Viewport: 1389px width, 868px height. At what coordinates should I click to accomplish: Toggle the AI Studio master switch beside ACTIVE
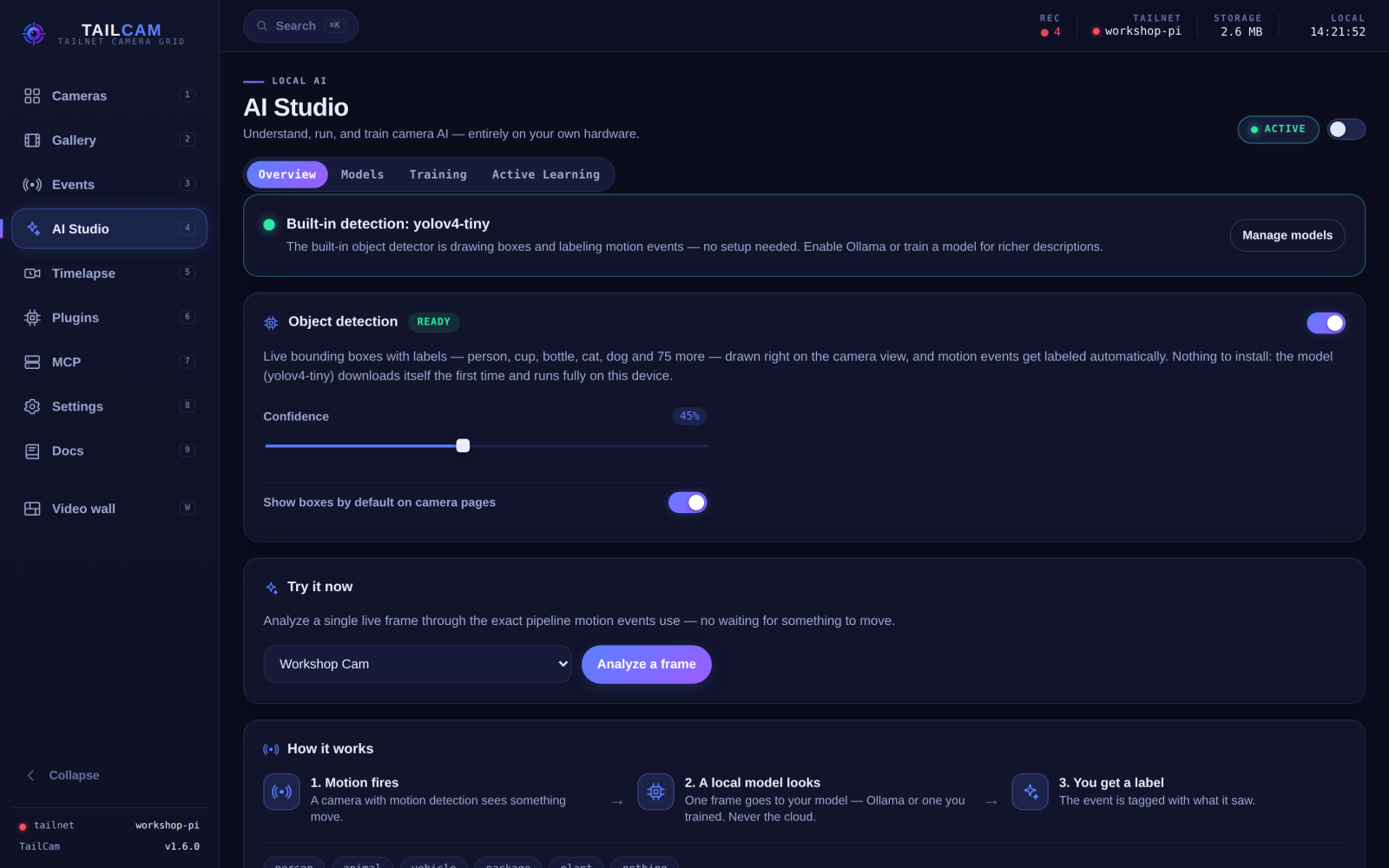click(x=1346, y=129)
